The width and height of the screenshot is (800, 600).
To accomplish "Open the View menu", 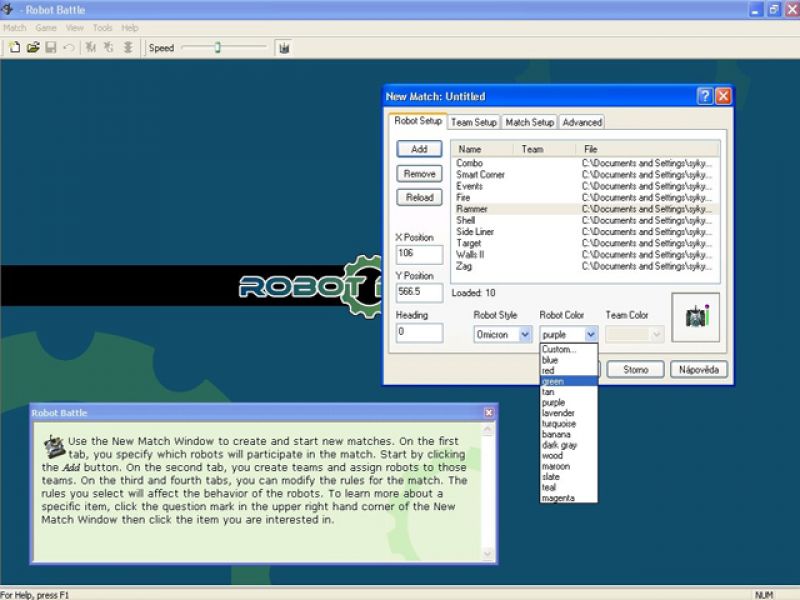I will click(x=74, y=28).
